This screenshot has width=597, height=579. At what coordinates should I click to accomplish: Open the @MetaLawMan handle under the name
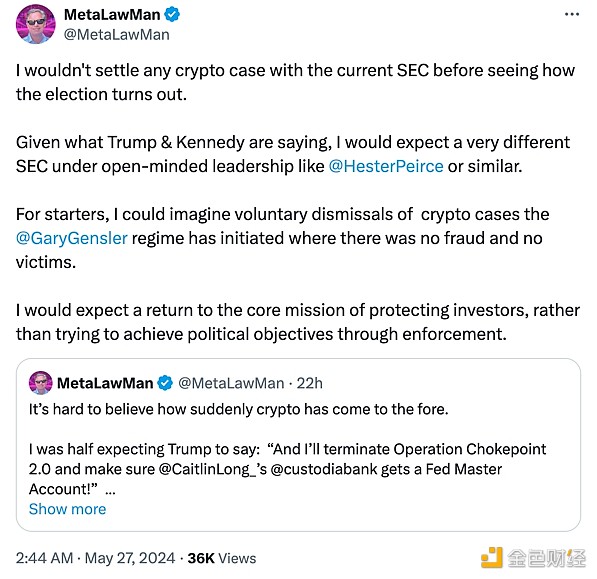point(117,35)
